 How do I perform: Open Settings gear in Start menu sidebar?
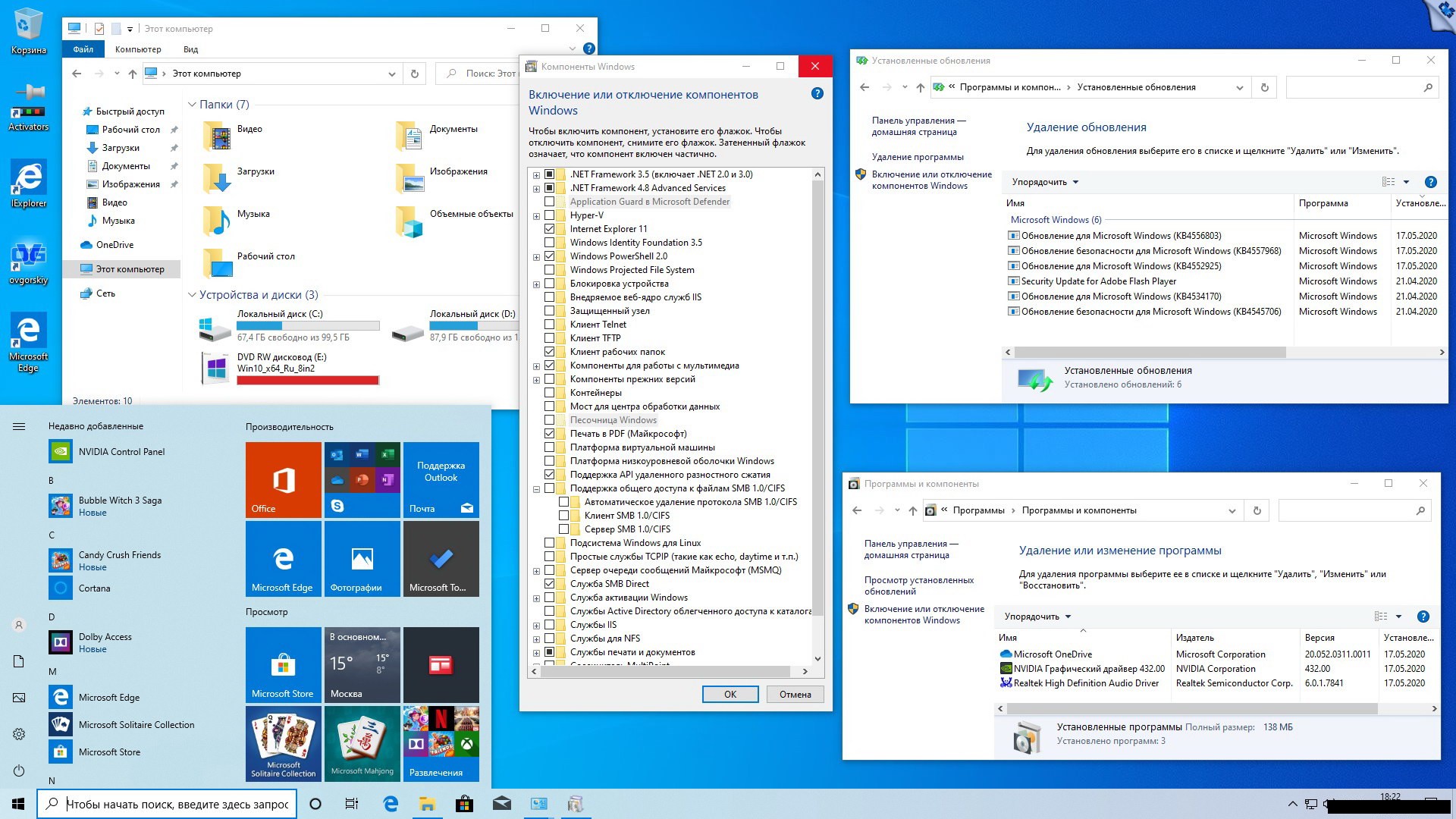(19, 734)
